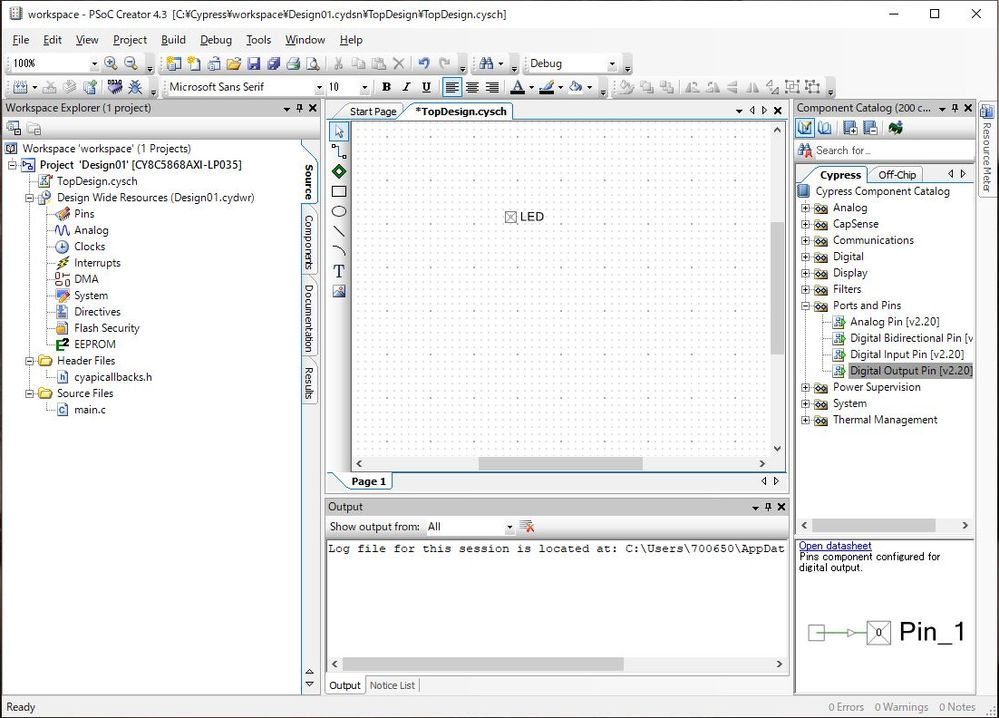The height and width of the screenshot is (718, 999).
Task: Collapse the Ports and Pins category
Action: click(807, 305)
